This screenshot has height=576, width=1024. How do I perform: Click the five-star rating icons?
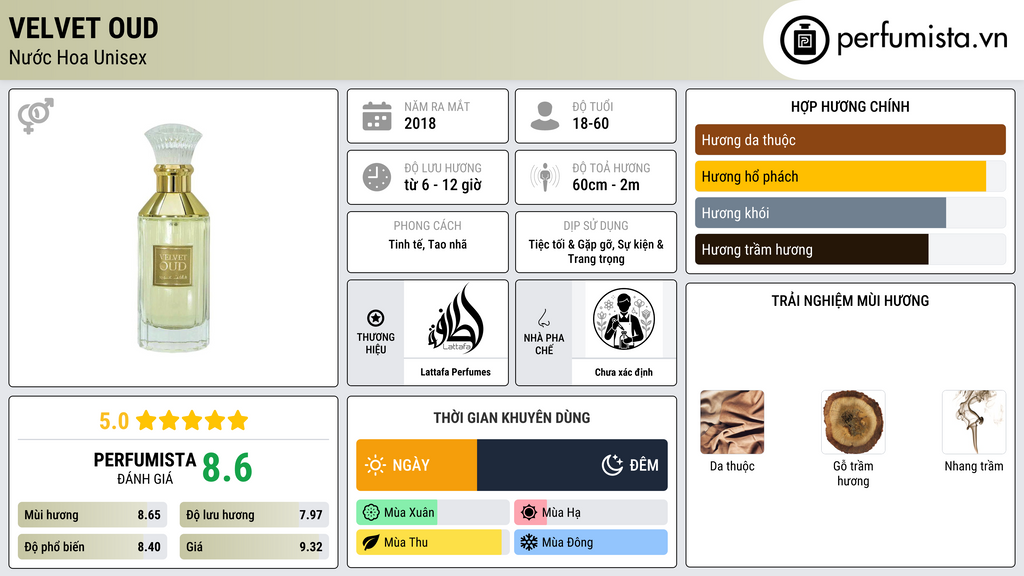point(192,420)
